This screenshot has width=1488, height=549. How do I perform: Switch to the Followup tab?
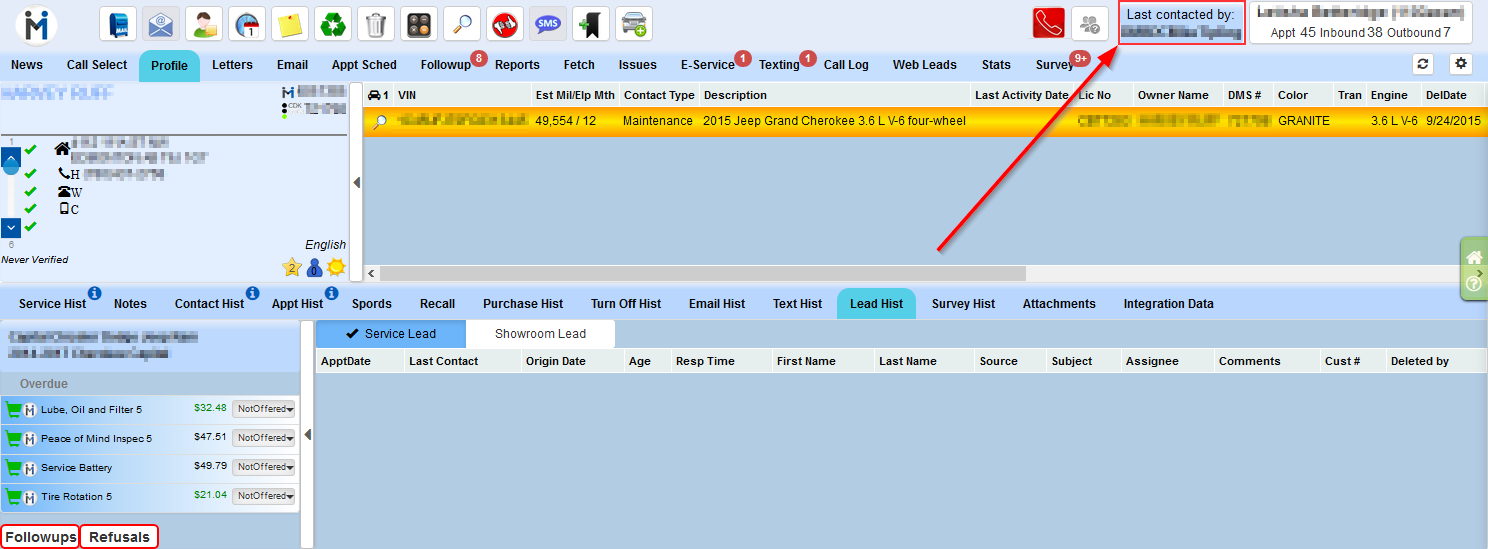445,65
